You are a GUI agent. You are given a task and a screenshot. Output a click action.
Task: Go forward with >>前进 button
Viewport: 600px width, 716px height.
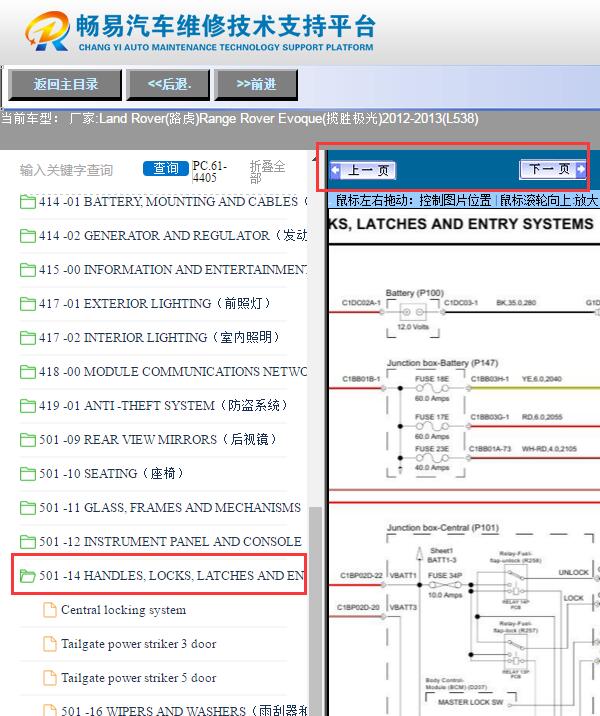click(x=256, y=84)
